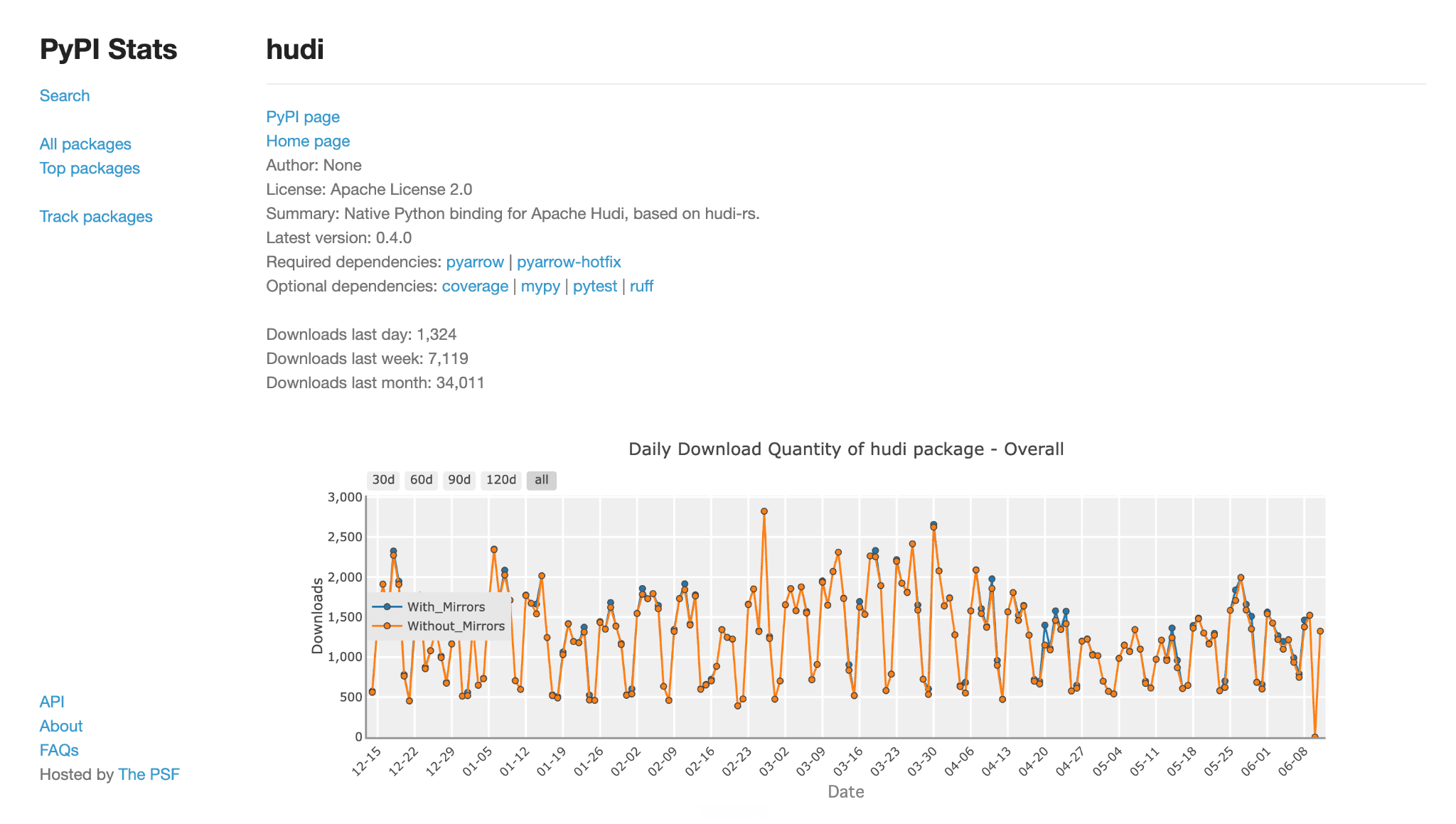Open the All packages link
This screenshot has width=1456, height=824.
[85, 144]
